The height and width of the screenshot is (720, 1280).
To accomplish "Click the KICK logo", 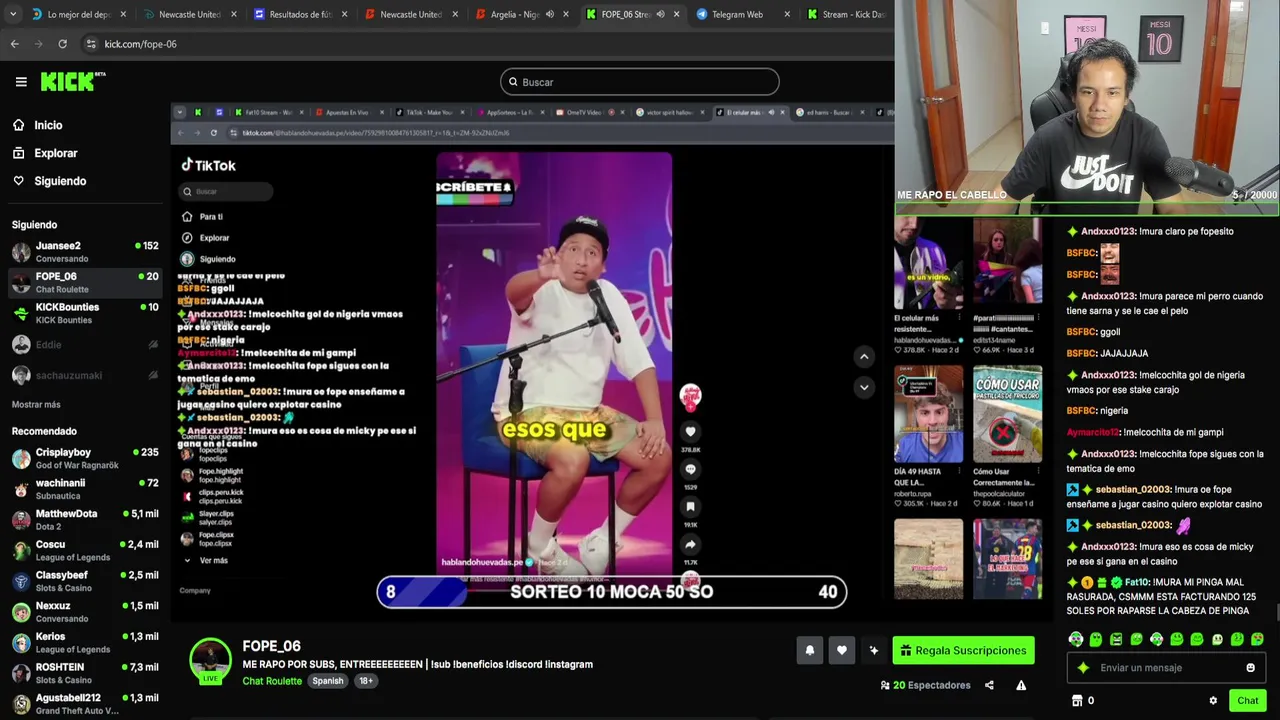I will [x=72, y=81].
